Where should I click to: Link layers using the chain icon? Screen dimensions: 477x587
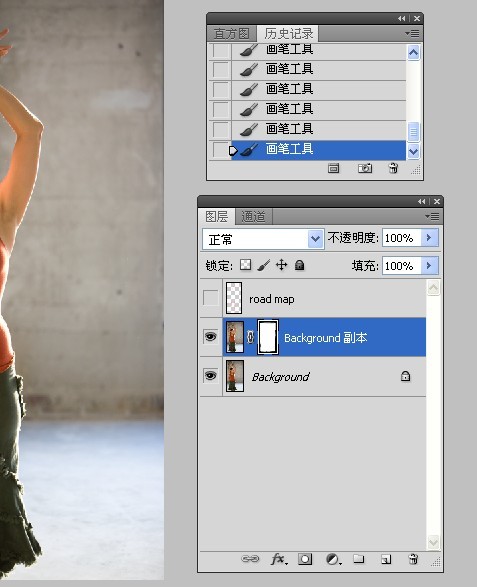250,559
